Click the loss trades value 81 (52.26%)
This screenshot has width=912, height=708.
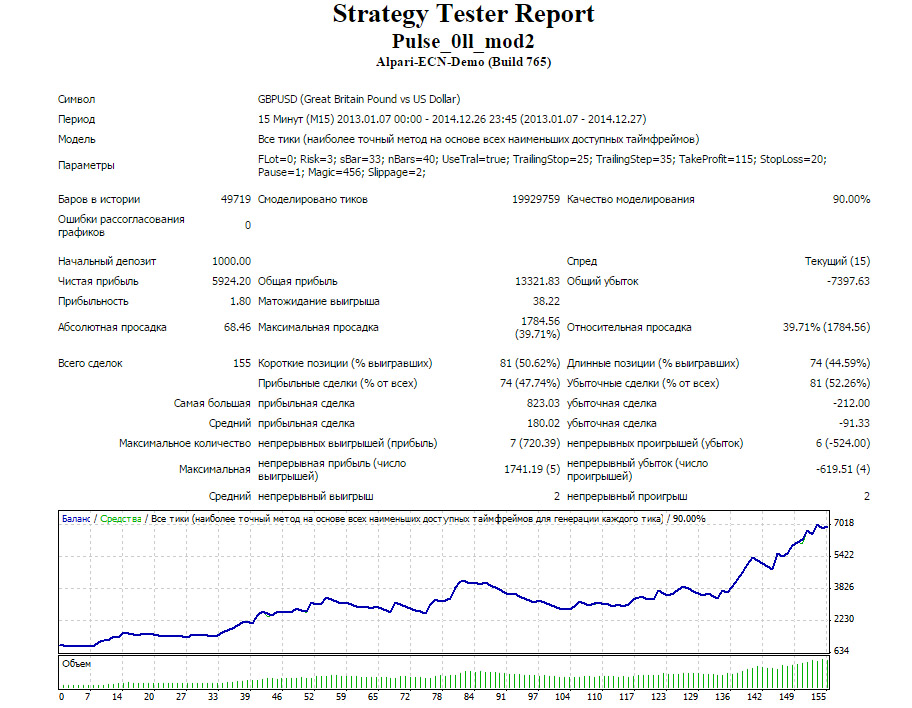840,383
